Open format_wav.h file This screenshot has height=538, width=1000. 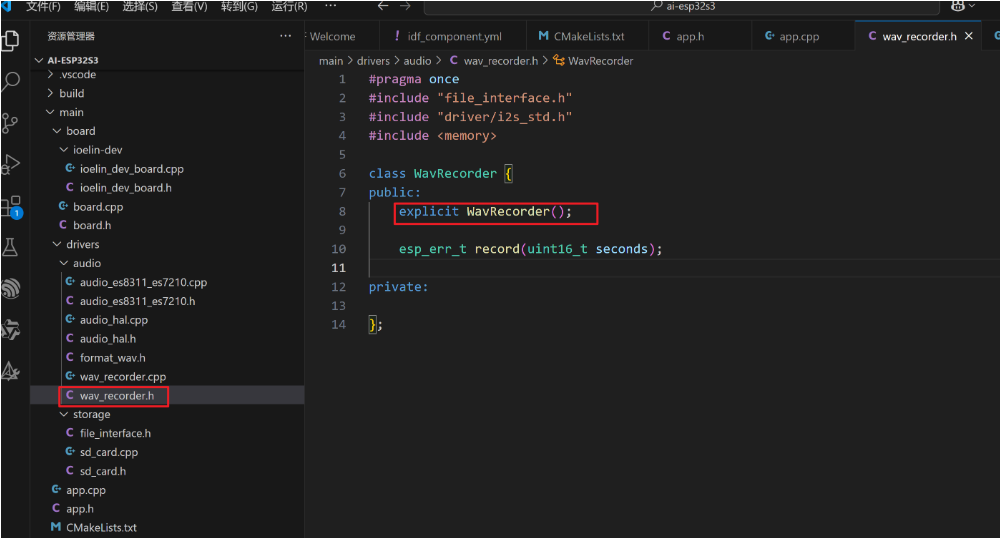[x=167, y=358]
